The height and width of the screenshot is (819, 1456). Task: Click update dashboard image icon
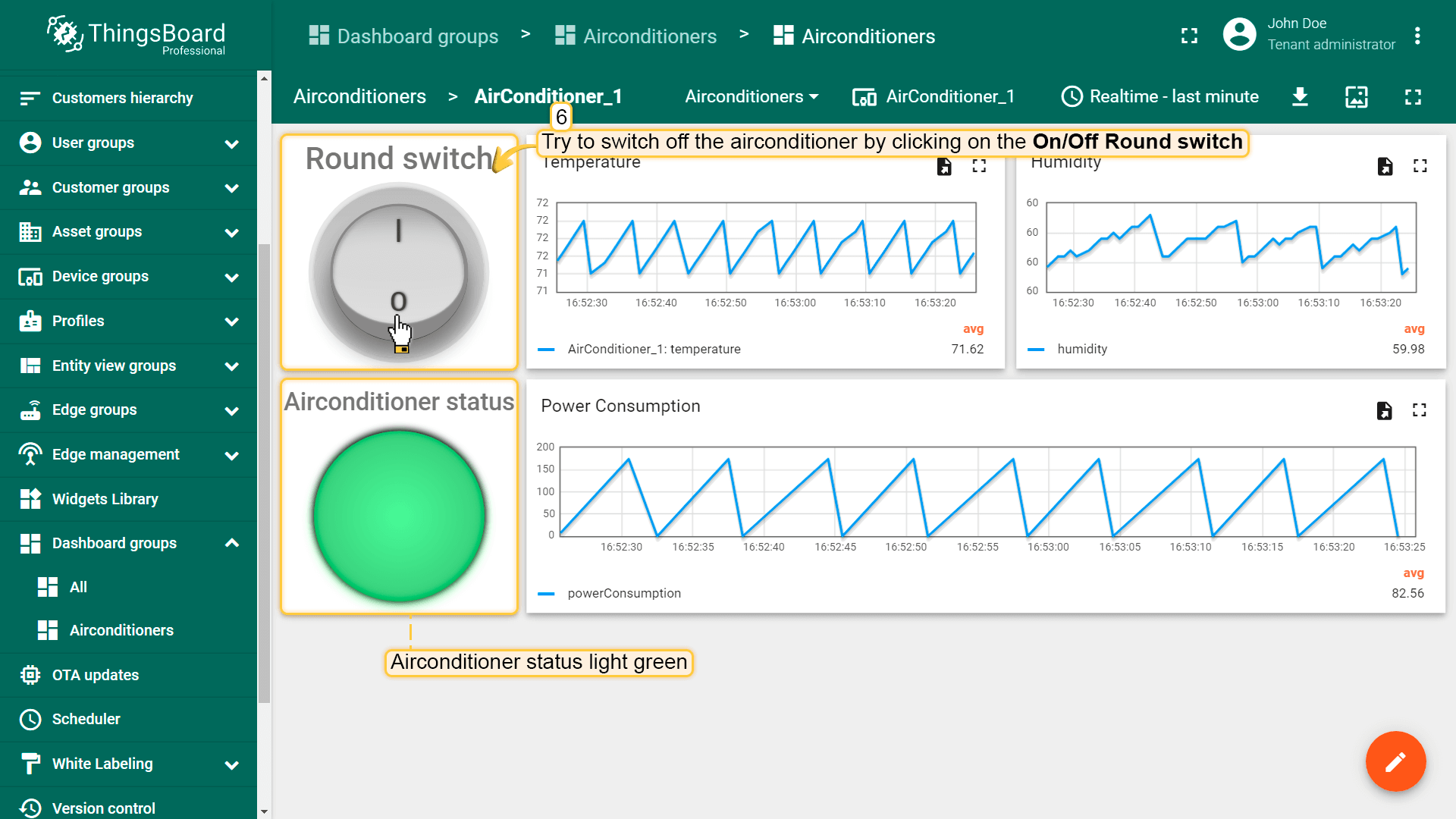click(x=1357, y=96)
